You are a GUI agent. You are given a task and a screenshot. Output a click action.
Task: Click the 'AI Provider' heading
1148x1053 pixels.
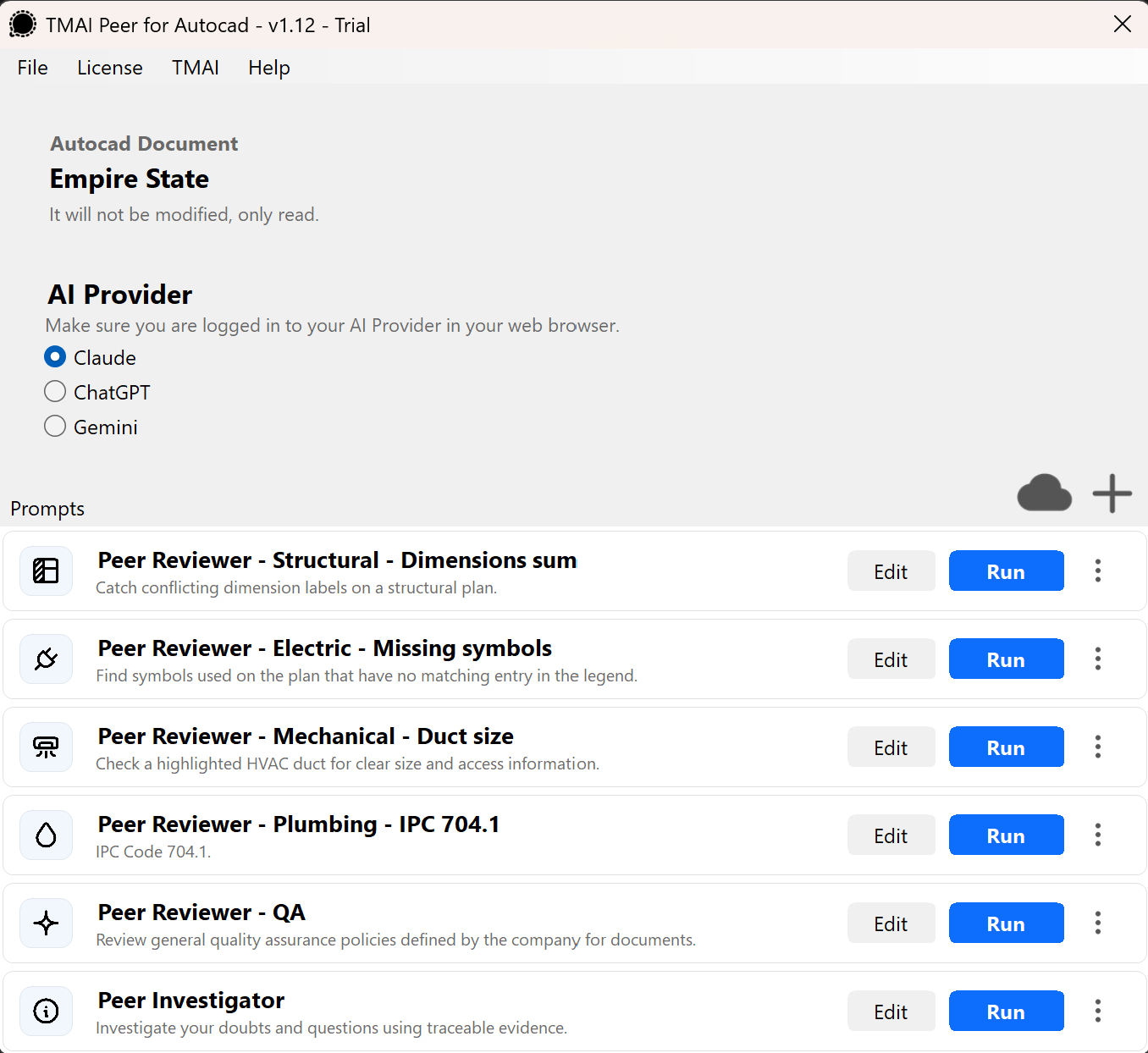[x=120, y=295]
